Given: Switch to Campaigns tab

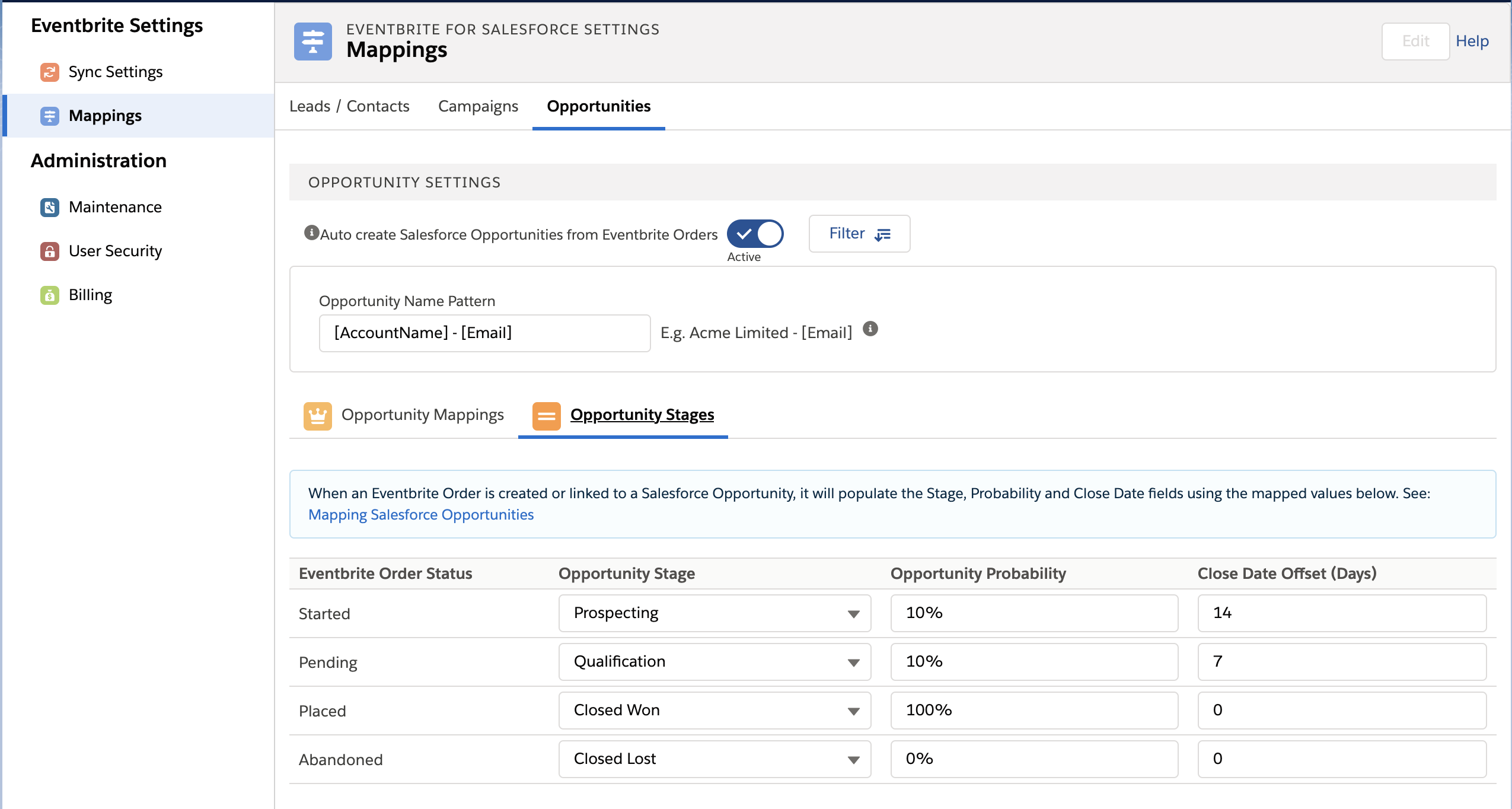Looking at the screenshot, I should click(x=478, y=106).
